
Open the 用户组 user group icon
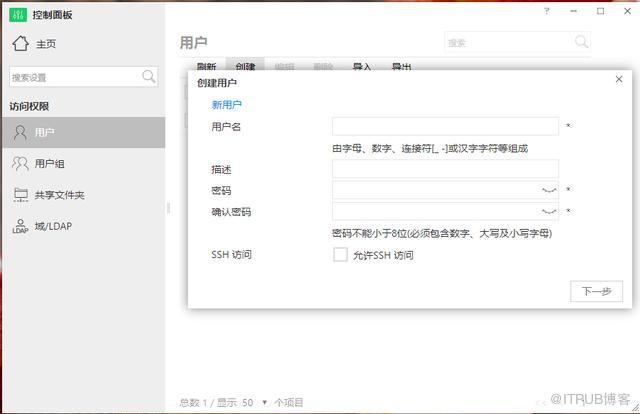(x=20, y=163)
